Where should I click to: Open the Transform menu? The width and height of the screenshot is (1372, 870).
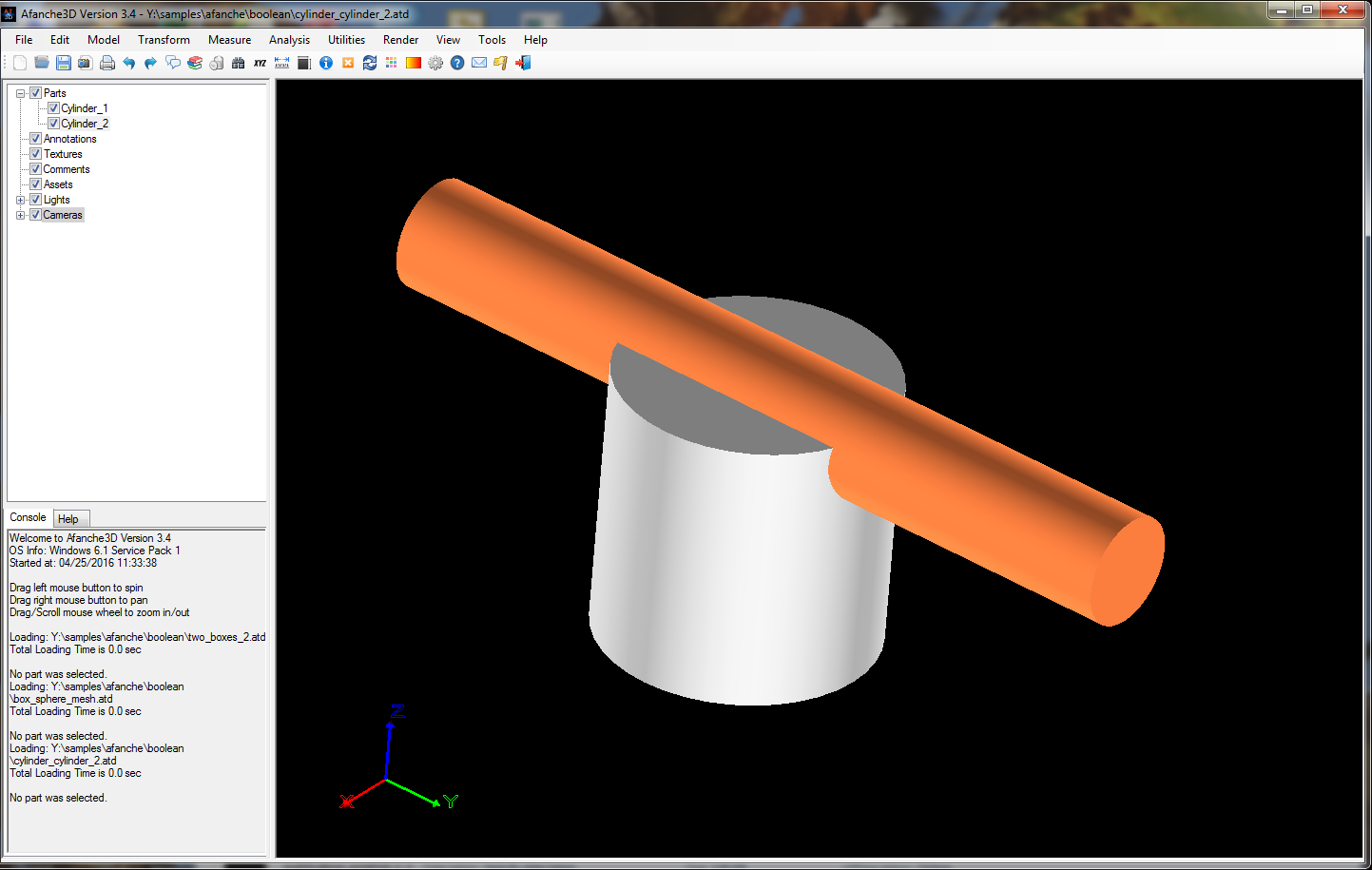click(164, 40)
